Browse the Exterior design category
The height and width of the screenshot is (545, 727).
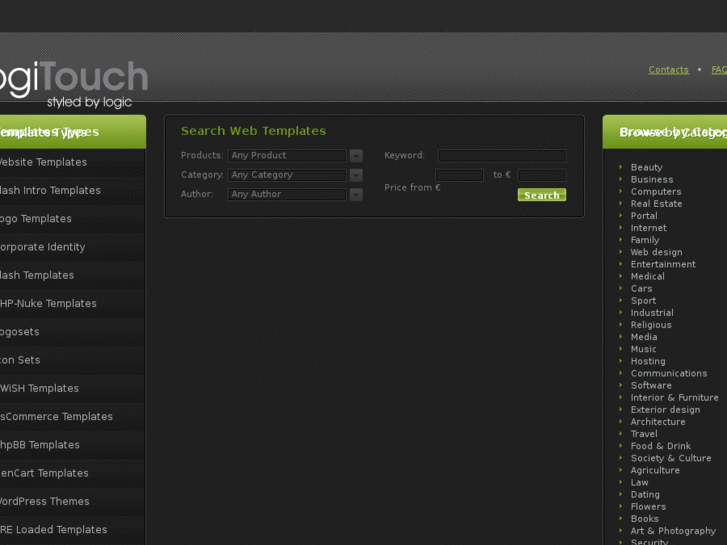tap(665, 410)
